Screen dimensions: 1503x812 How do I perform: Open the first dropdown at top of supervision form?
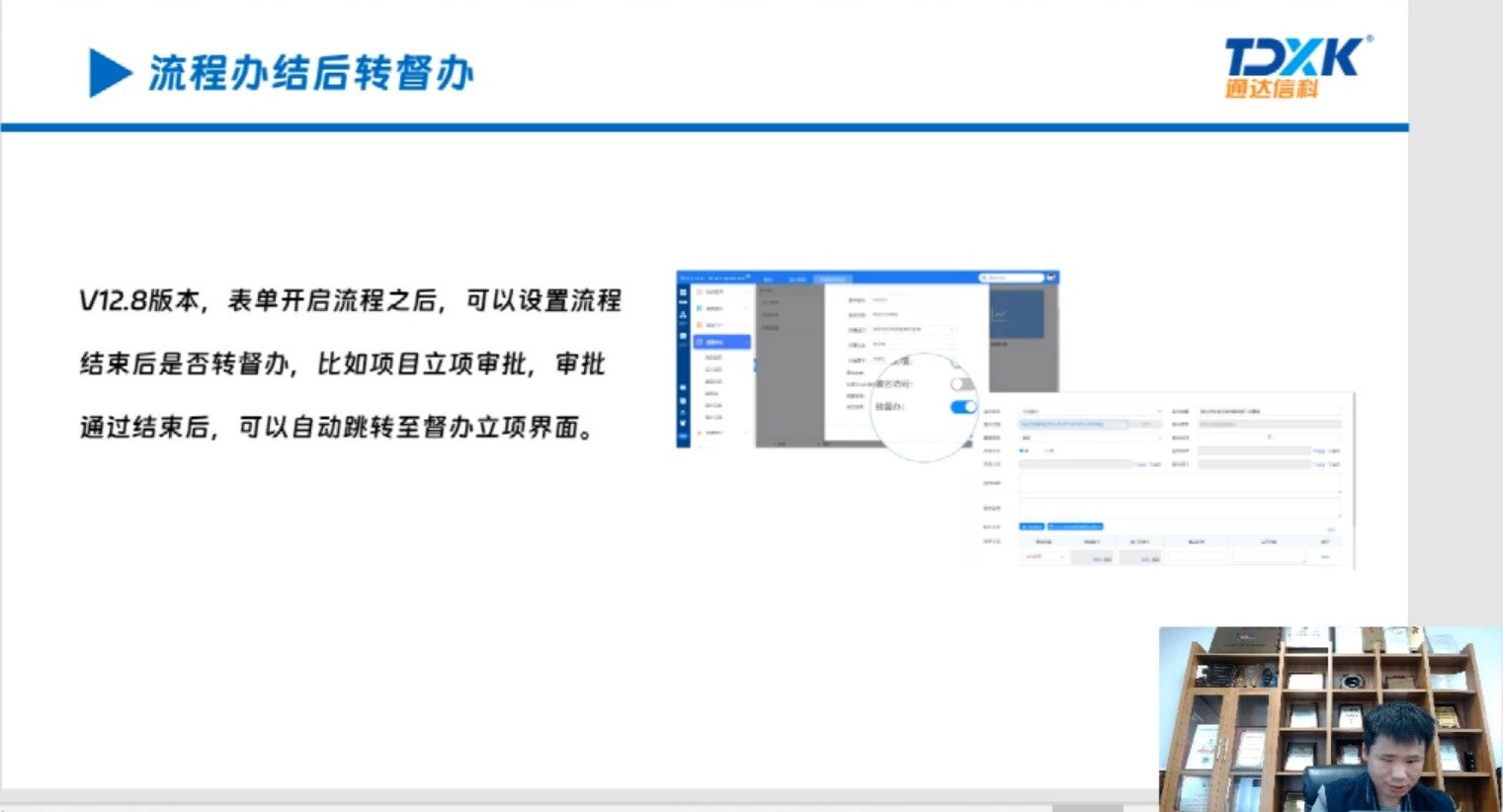(x=1091, y=411)
